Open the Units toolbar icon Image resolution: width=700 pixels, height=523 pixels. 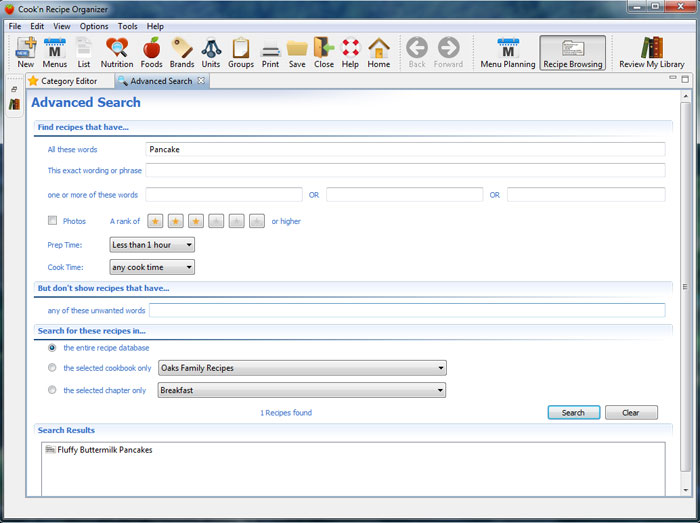tap(211, 53)
